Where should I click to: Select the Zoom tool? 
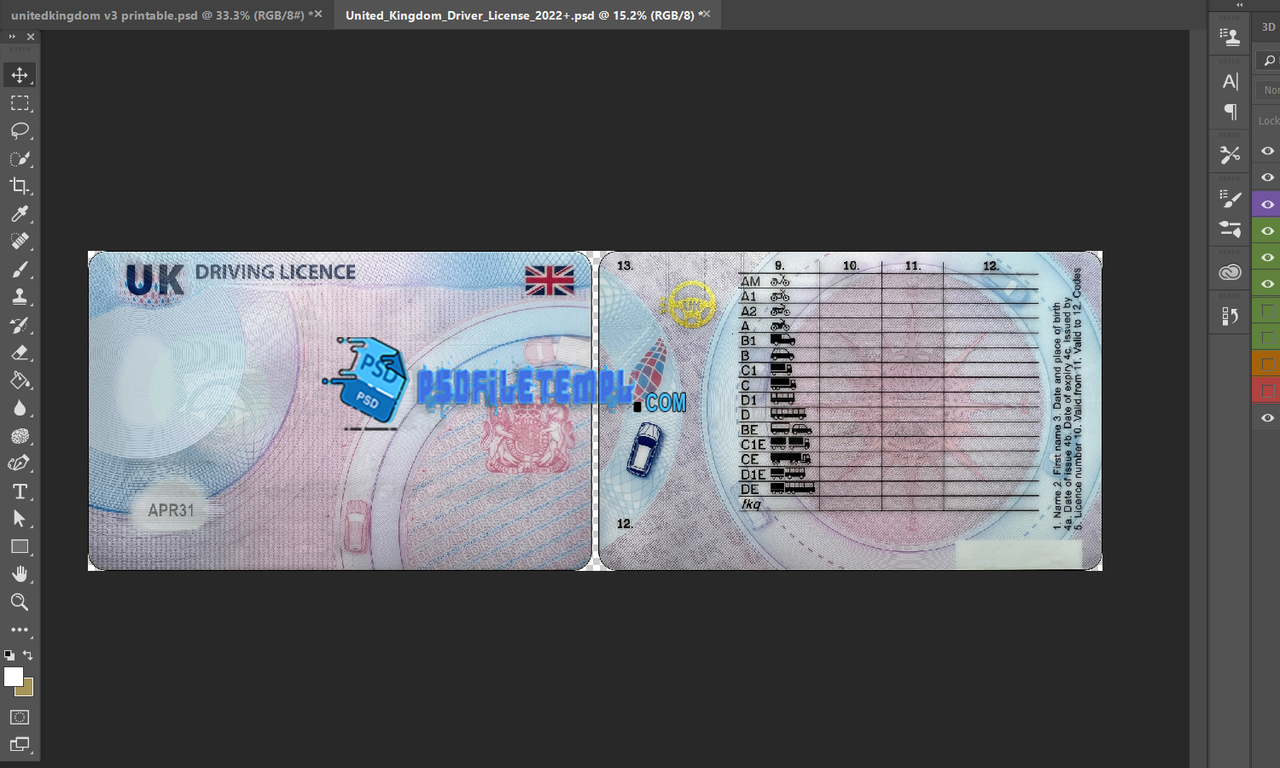tap(20, 602)
